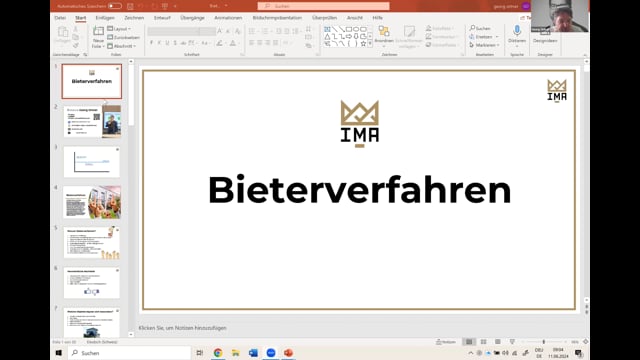Click the format painter icon
The height and width of the screenshot is (360, 640).
pos(76,45)
